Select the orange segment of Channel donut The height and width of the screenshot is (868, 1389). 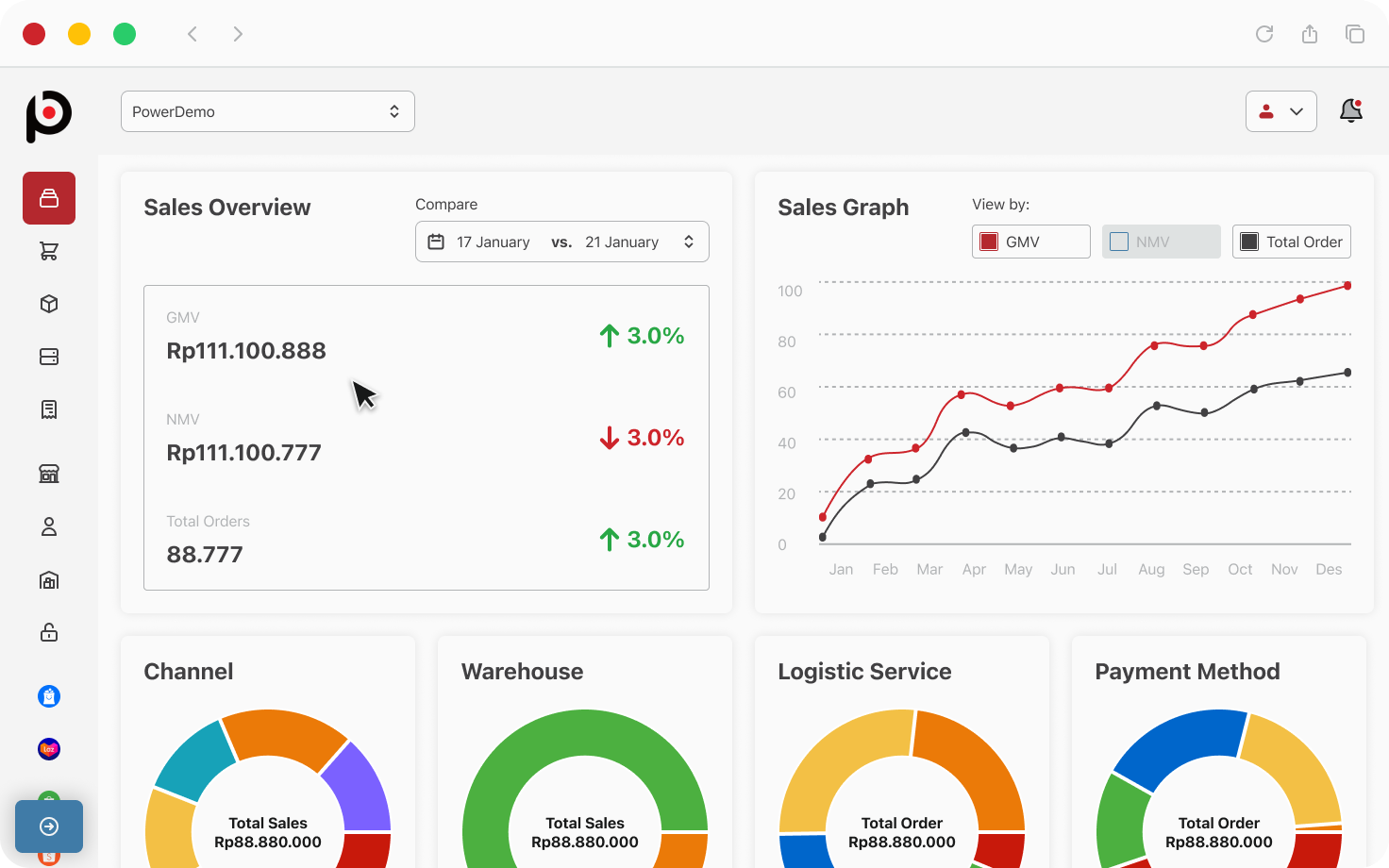coord(285,734)
